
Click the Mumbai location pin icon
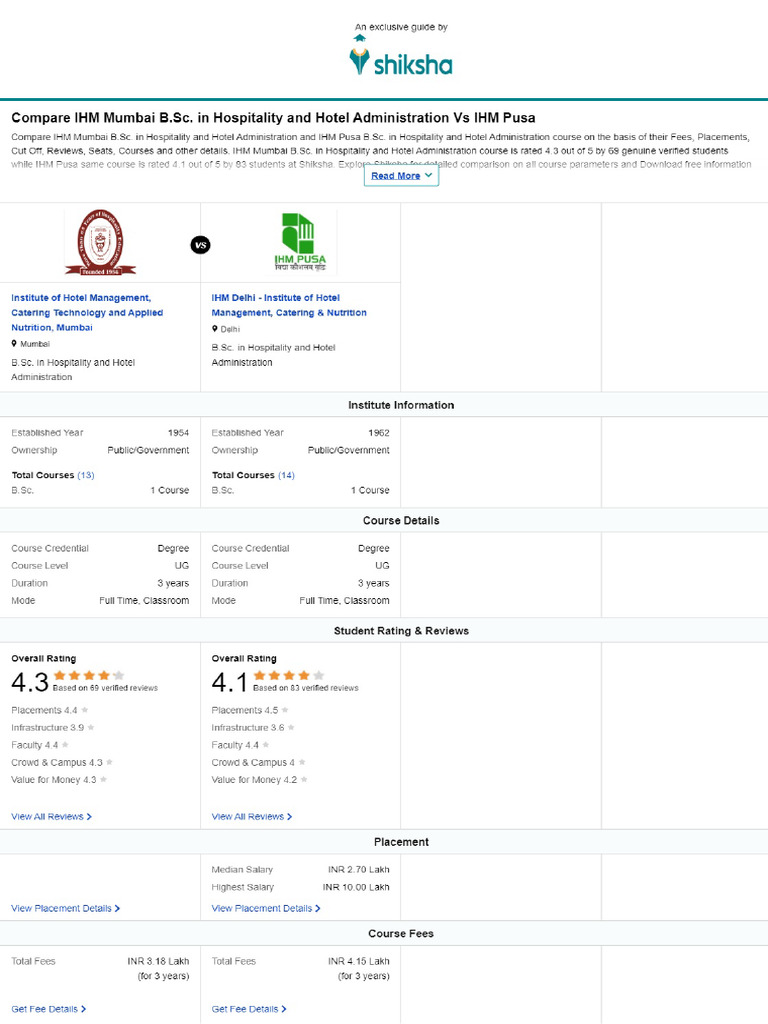[x=14, y=343]
